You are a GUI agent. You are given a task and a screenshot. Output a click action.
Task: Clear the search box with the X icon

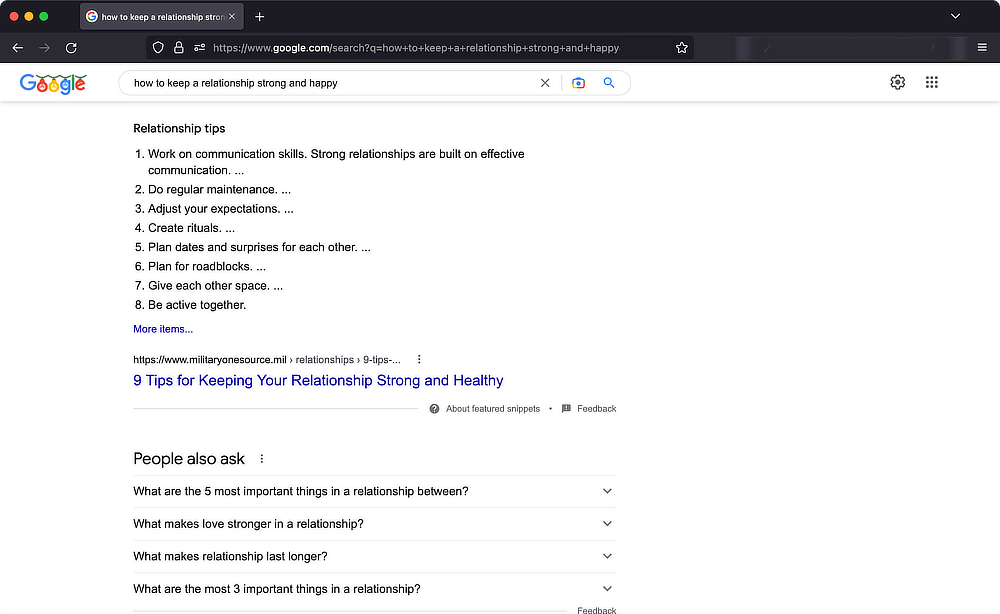click(x=545, y=83)
